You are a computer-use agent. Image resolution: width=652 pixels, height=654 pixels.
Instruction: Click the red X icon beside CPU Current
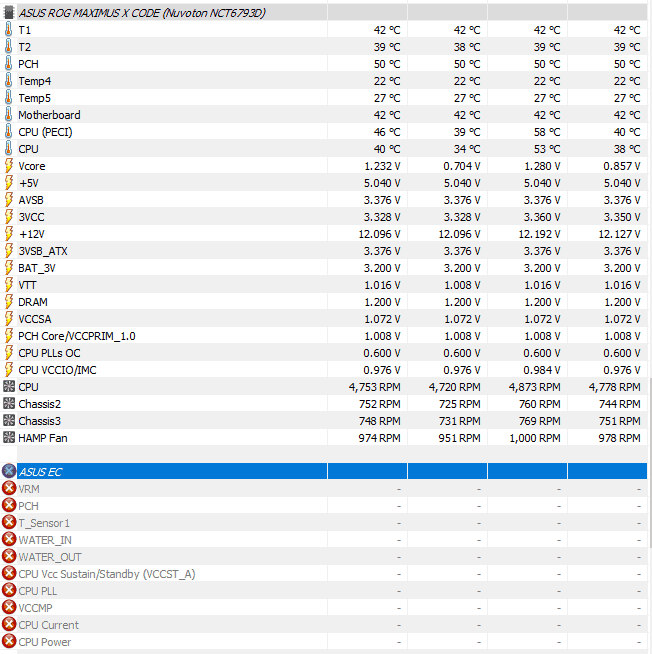(9, 625)
